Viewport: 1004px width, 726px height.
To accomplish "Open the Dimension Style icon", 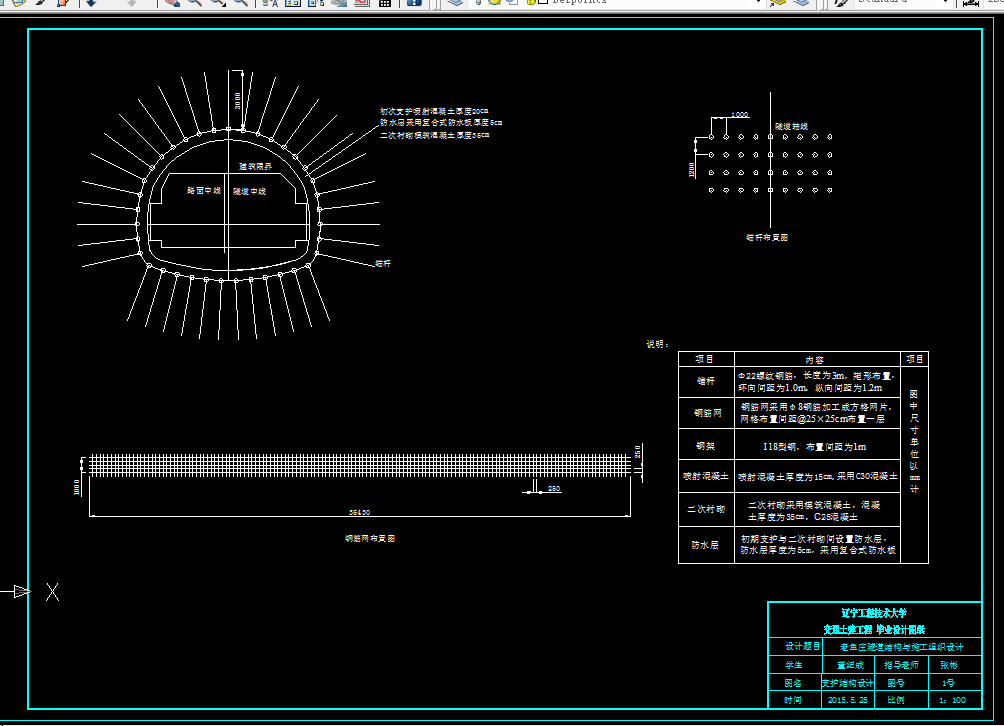I will pyautogui.click(x=971, y=2).
